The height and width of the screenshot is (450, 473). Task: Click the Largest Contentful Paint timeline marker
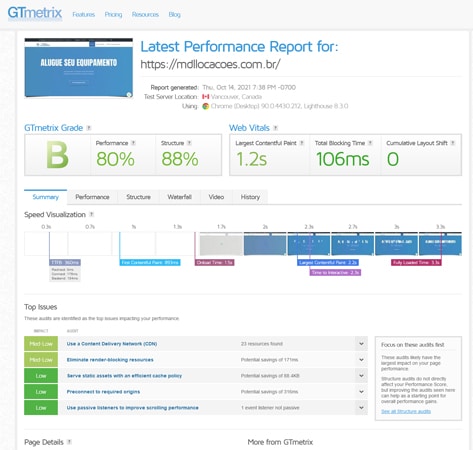[328, 263]
